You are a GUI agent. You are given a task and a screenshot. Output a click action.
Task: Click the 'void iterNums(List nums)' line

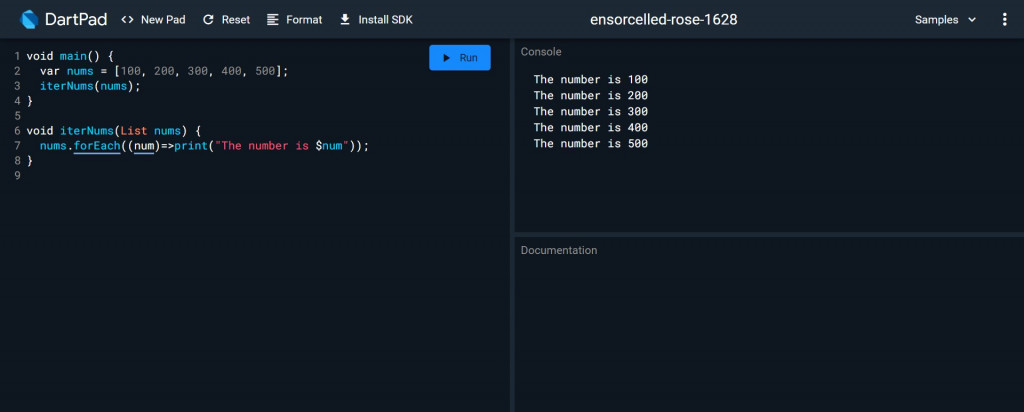(x=114, y=131)
